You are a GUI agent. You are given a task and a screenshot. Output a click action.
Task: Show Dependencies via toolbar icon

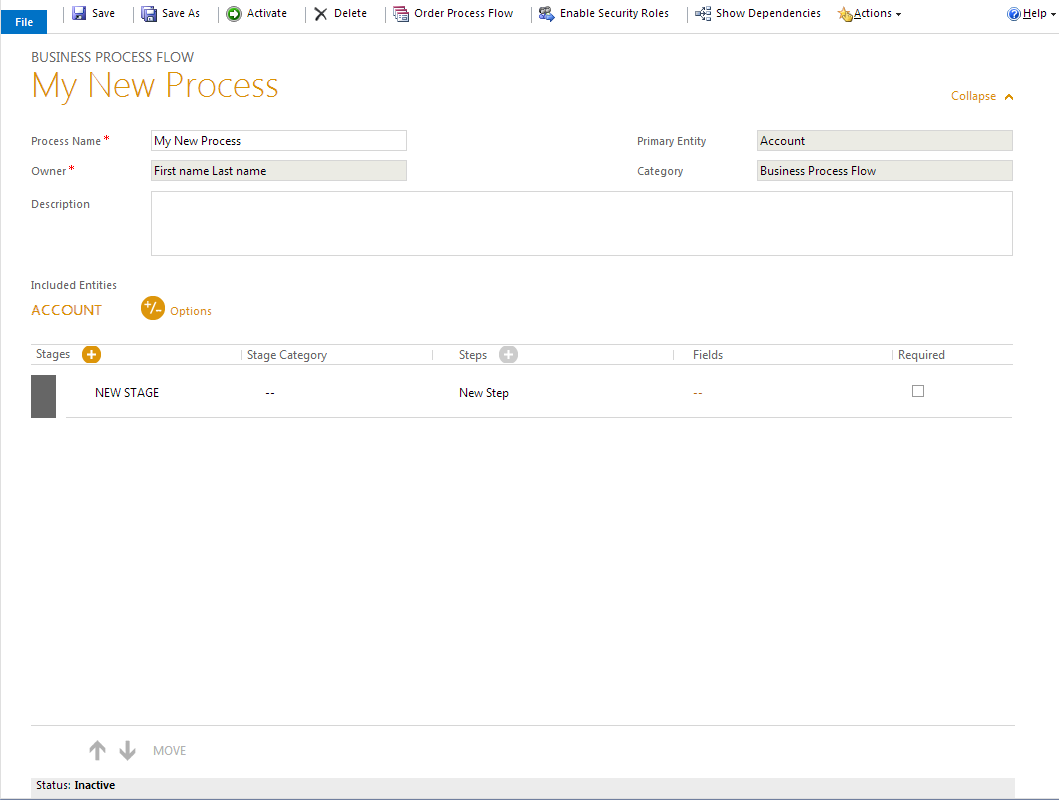704,14
